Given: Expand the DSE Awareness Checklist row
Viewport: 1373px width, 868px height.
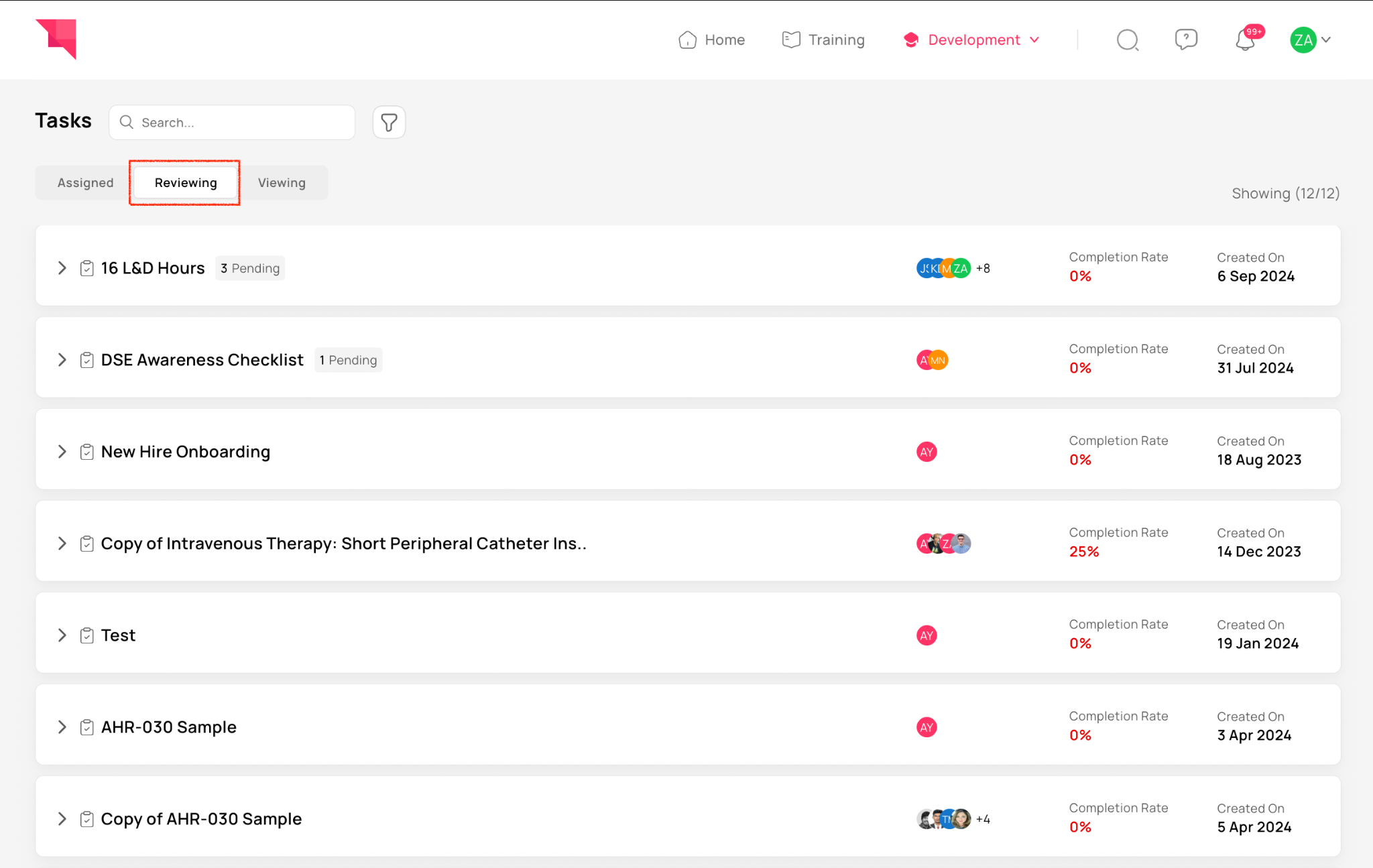Looking at the screenshot, I should pos(62,360).
